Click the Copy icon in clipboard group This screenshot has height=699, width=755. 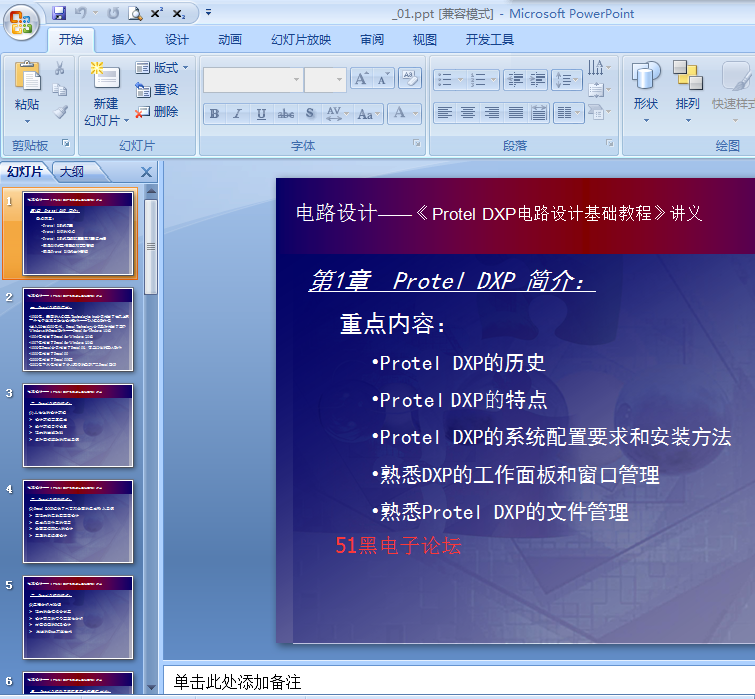(60, 90)
